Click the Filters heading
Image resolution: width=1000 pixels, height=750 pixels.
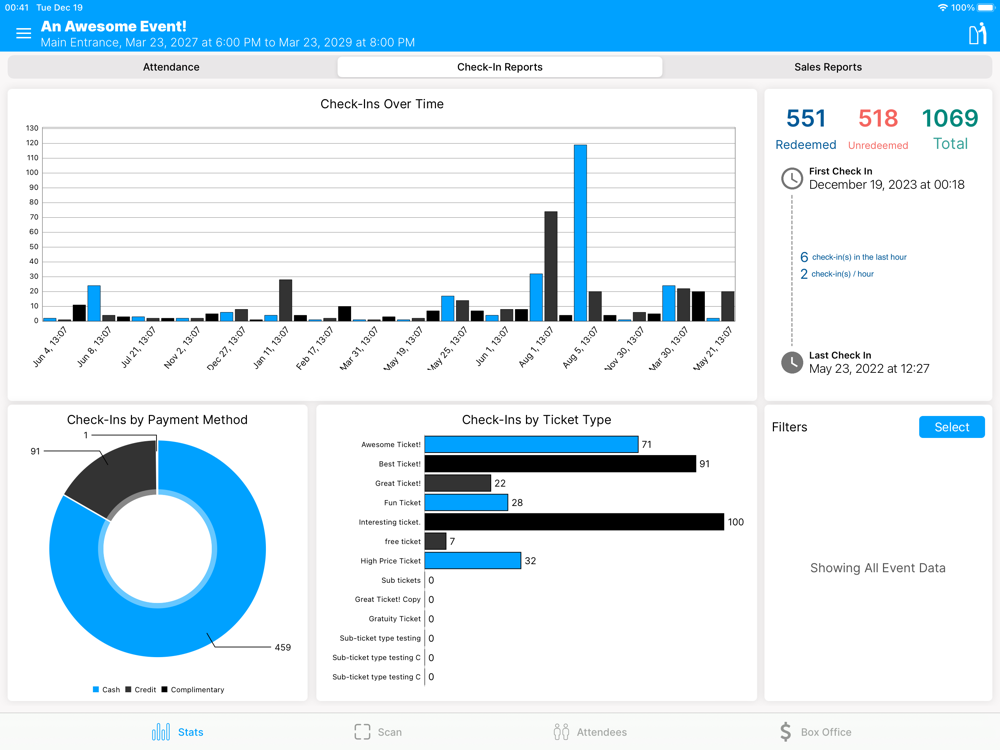point(789,427)
